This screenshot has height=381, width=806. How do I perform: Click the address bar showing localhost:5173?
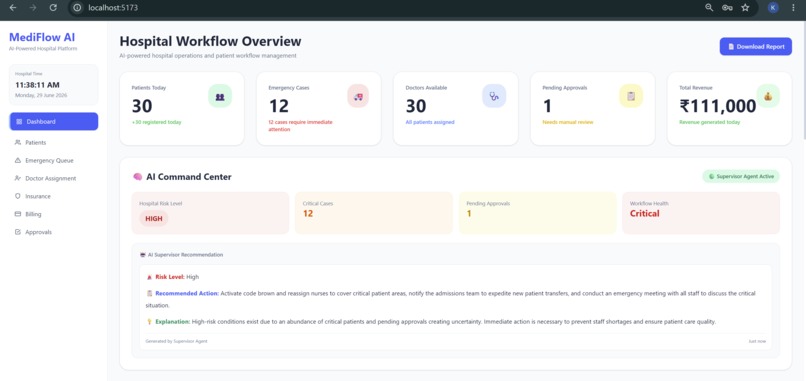pos(113,8)
